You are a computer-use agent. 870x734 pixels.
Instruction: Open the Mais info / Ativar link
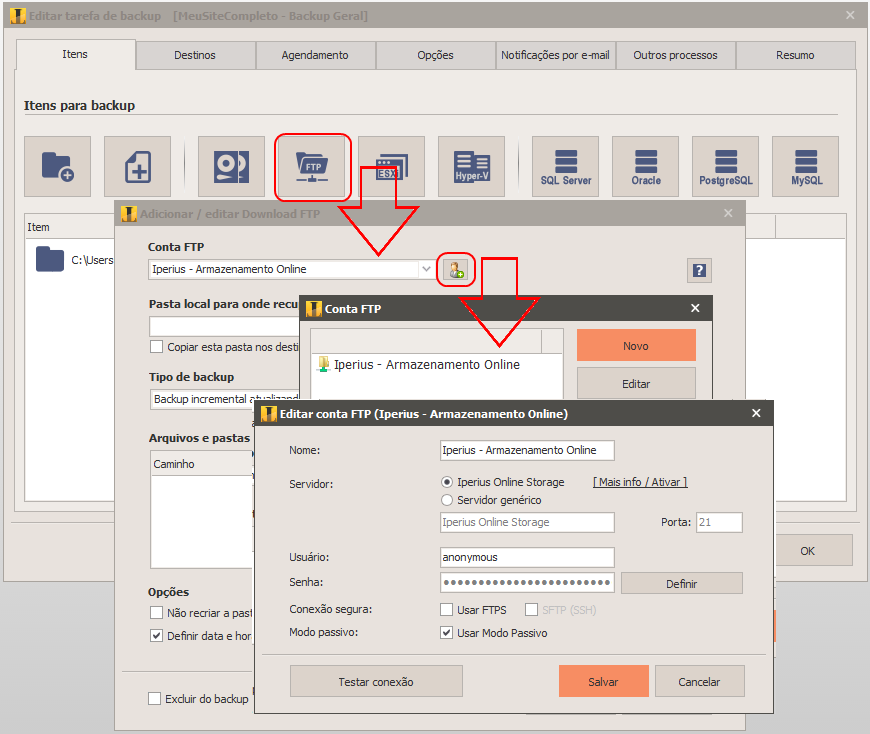[x=640, y=482]
